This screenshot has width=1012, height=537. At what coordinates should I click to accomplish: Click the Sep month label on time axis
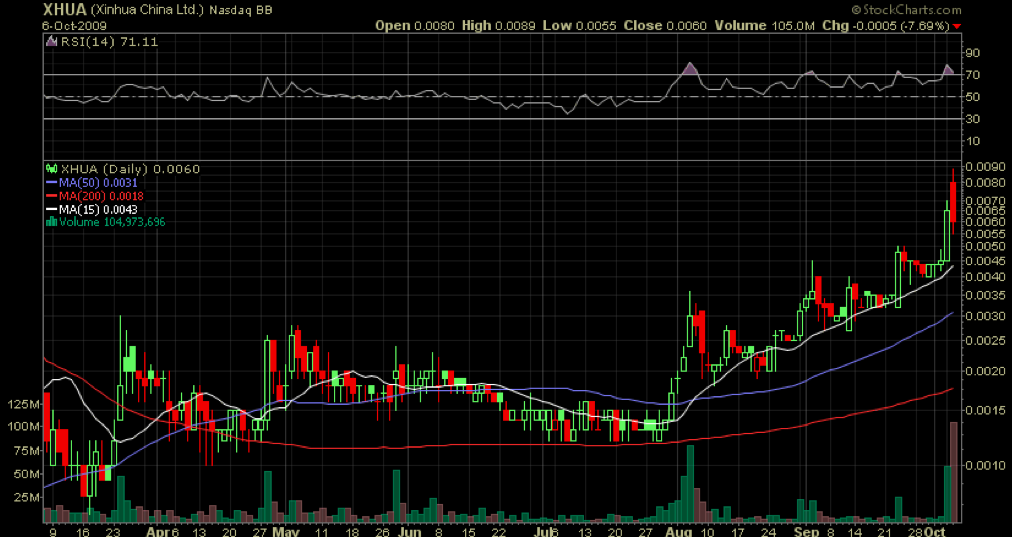click(x=805, y=532)
